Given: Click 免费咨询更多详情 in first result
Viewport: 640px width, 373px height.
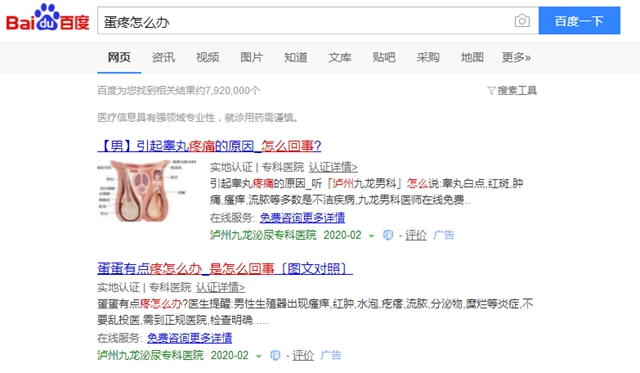Looking at the screenshot, I should pos(302,218).
